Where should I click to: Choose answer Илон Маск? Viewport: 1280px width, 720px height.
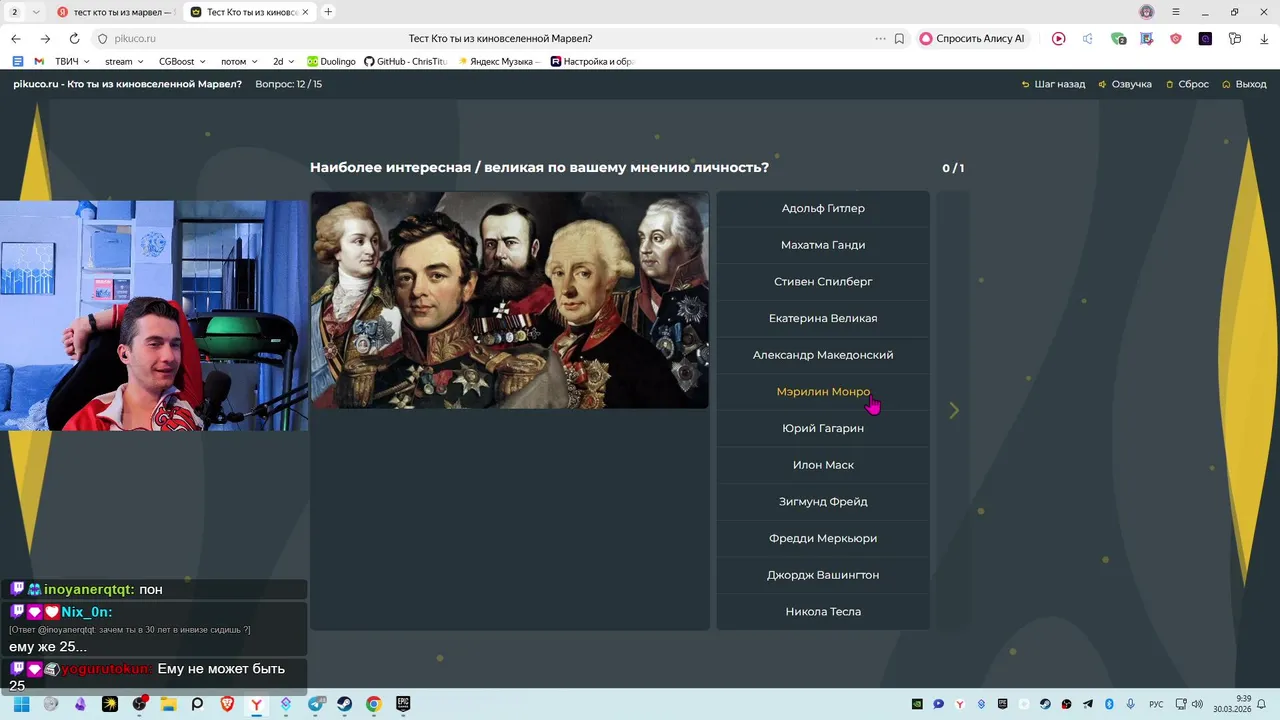coord(823,465)
